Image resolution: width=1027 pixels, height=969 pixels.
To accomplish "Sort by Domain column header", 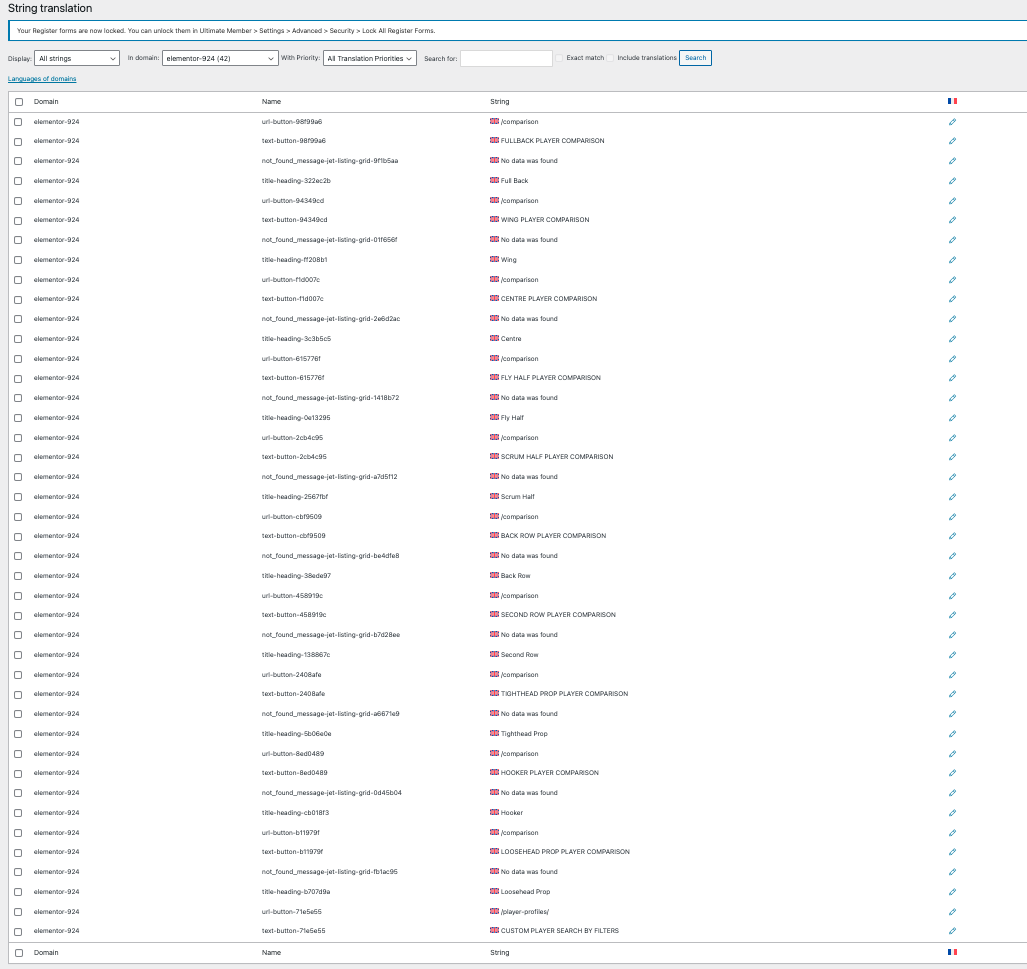I will pyautogui.click(x=46, y=102).
